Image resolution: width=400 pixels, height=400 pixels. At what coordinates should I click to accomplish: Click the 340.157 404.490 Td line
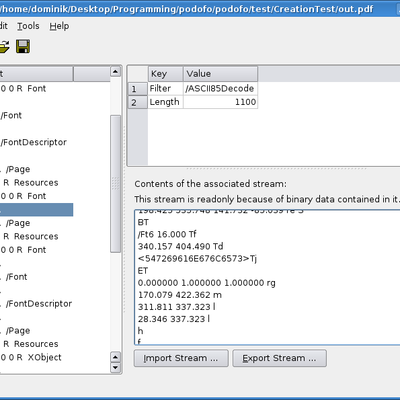point(180,246)
